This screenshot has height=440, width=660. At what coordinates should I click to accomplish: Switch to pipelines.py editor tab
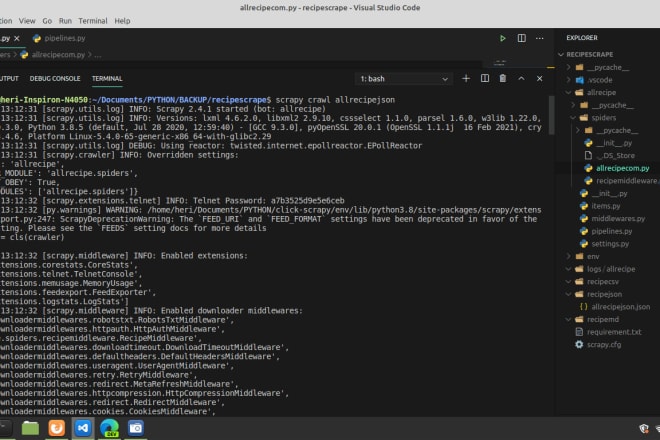[59, 38]
